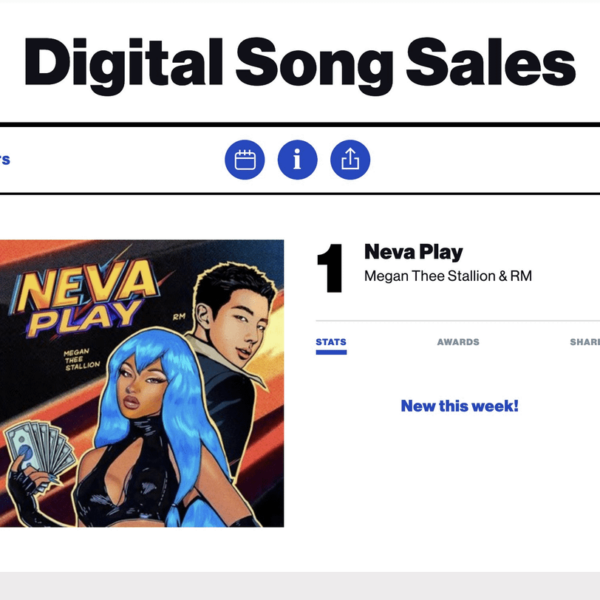Image resolution: width=600 pixels, height=600 pixels.
Task: Click the artist name Megan Thee Stallion & RM
Action: coord(448,276)
